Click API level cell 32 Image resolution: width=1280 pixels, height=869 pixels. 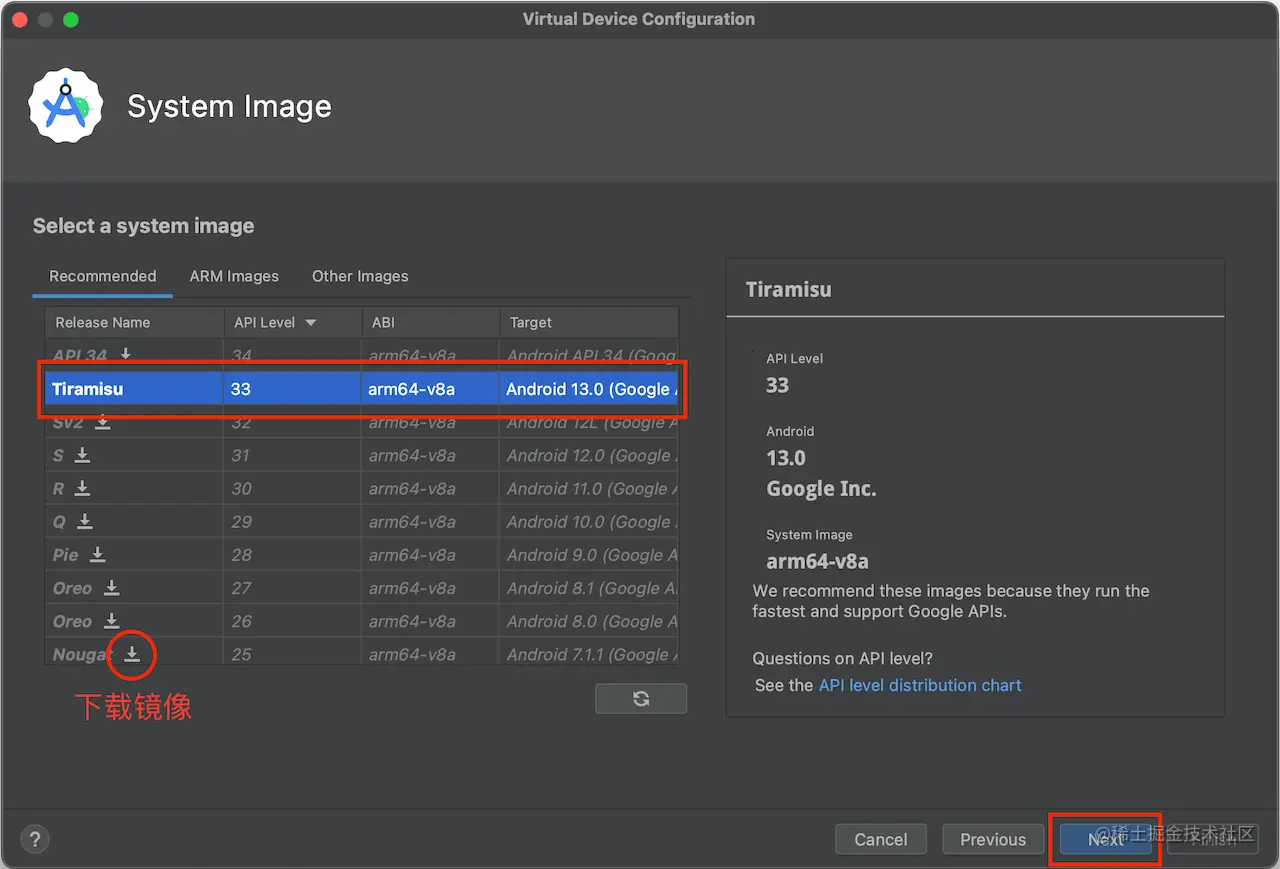click(x=293, y=422)
